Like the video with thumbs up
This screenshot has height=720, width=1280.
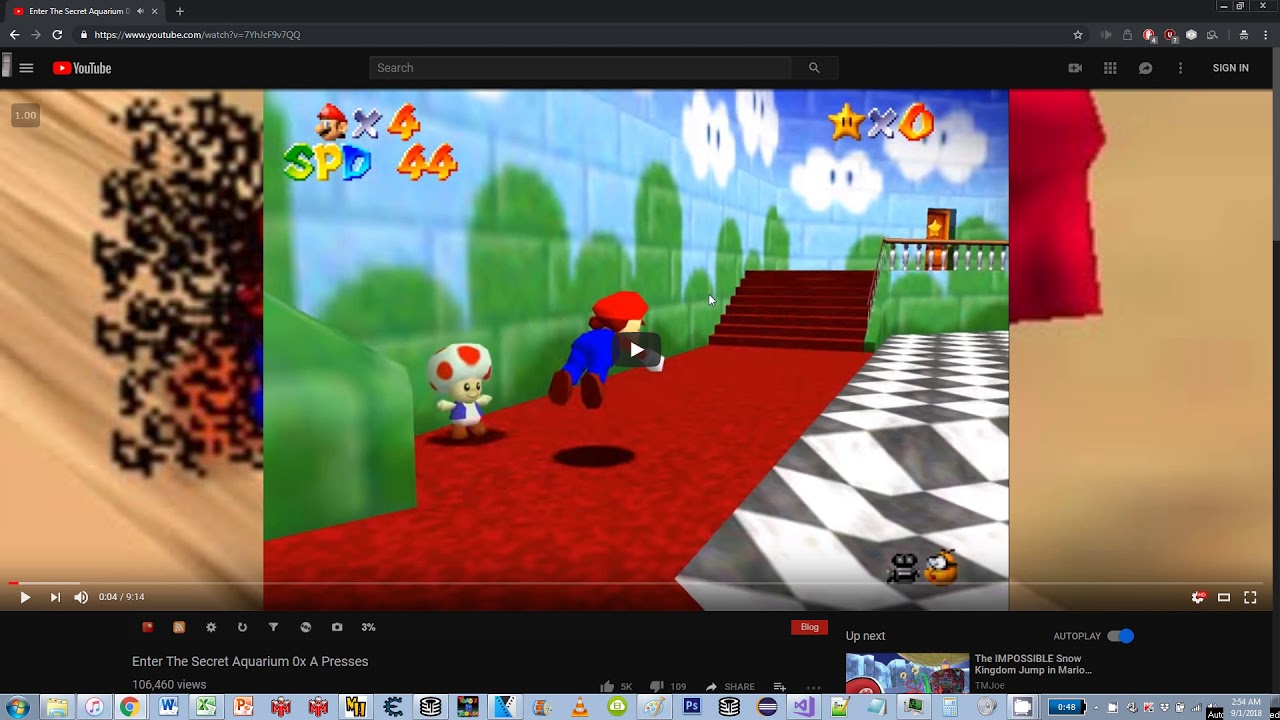coord(607,687)
